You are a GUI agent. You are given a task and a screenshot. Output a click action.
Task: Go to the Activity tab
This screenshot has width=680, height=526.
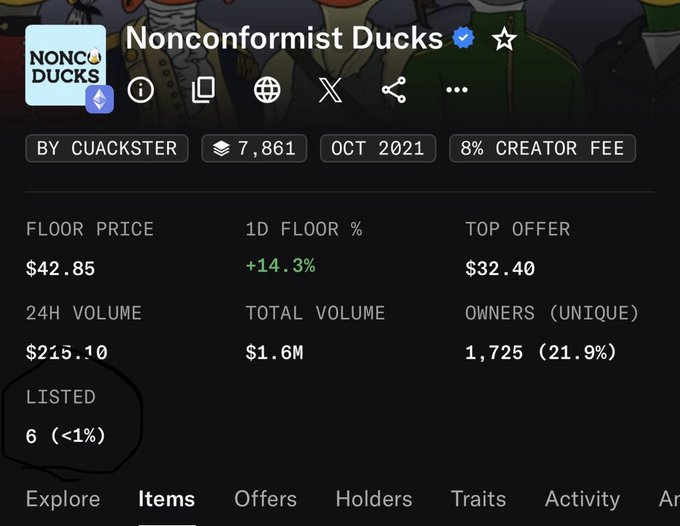coord(582,499)
